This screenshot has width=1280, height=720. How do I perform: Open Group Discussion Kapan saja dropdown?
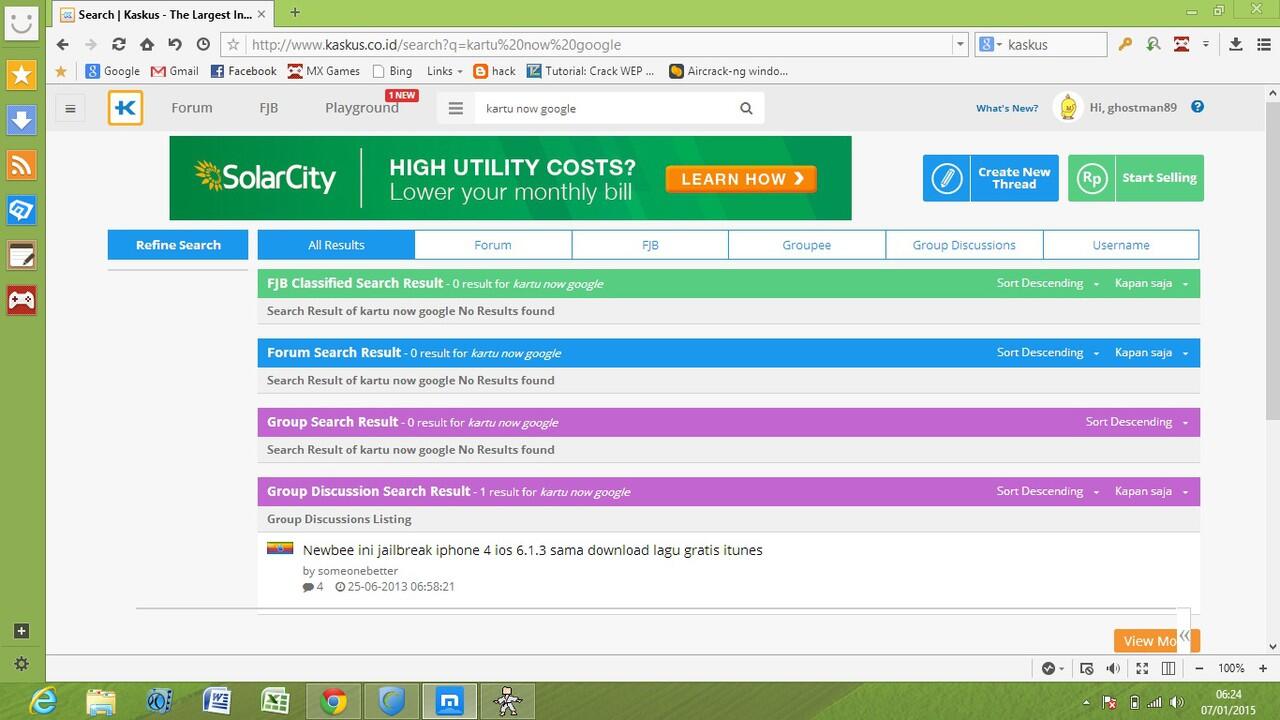click(x=1152, y=491)
